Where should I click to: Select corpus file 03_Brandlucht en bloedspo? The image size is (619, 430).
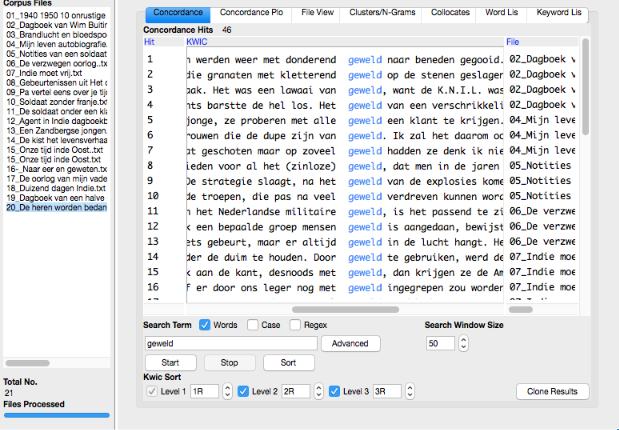pos(56,35)
